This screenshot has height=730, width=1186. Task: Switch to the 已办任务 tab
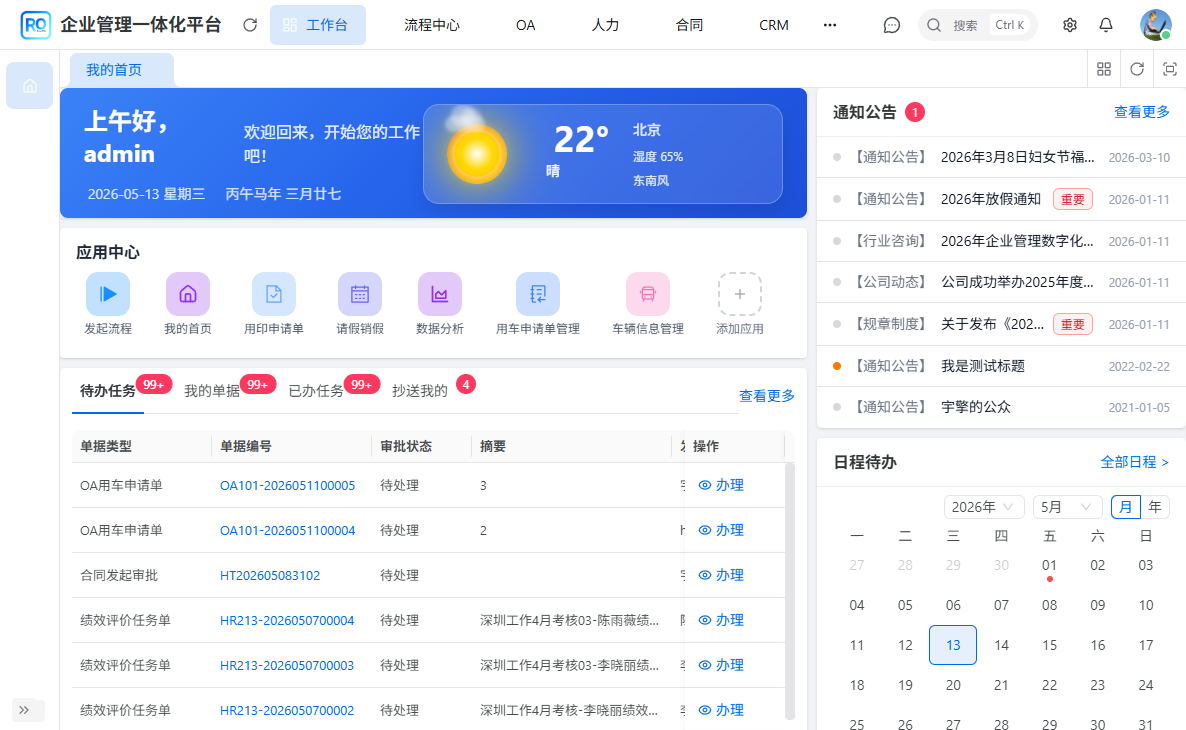click(x=316, y=391)
